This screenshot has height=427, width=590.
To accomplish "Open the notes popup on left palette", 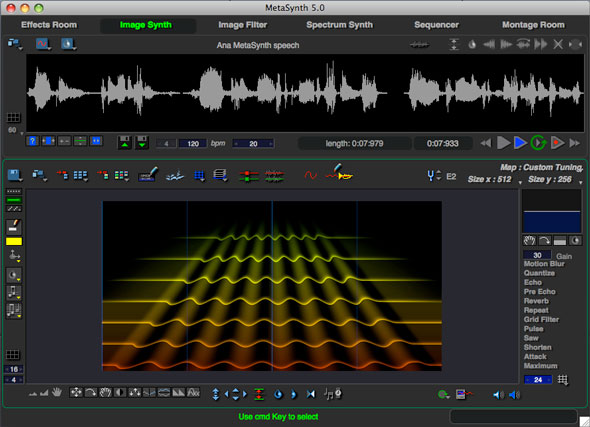I will [14, 292].
